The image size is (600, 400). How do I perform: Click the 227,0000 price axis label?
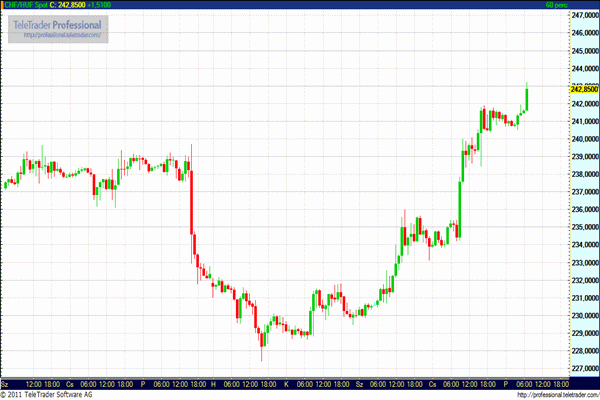coord(585,369)
